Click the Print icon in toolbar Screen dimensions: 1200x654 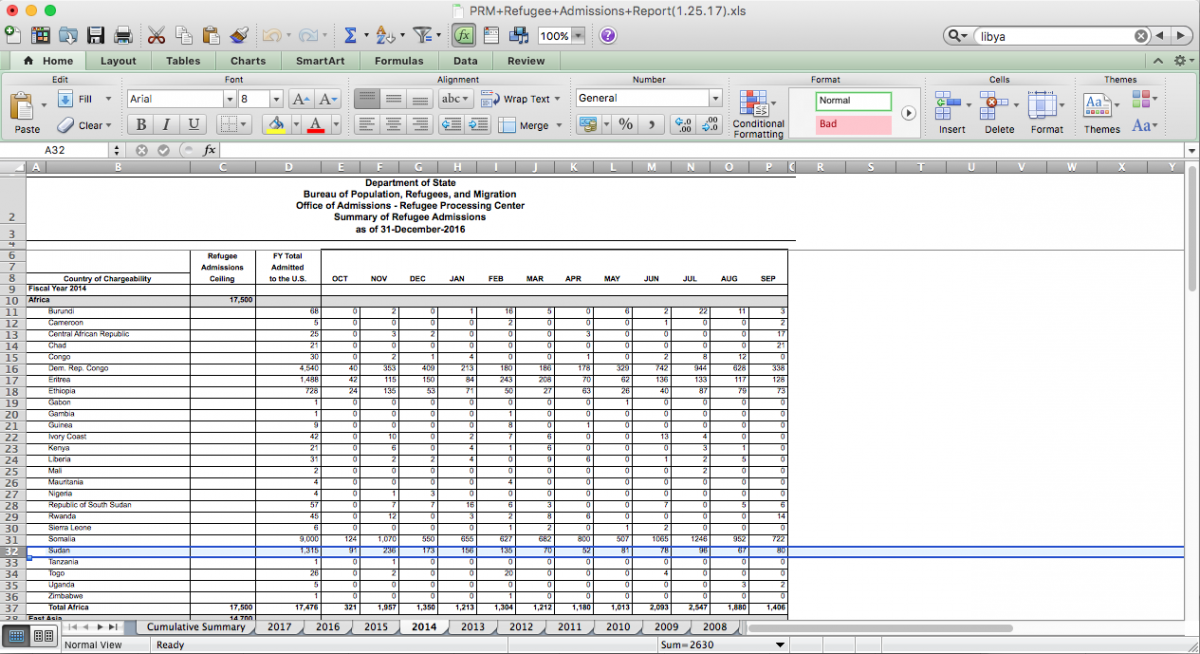click(123, 36)
